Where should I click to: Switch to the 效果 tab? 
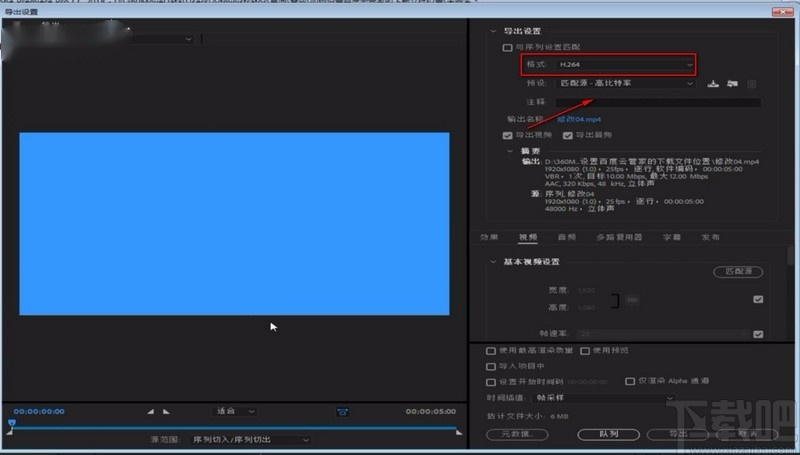coord(489,237)
